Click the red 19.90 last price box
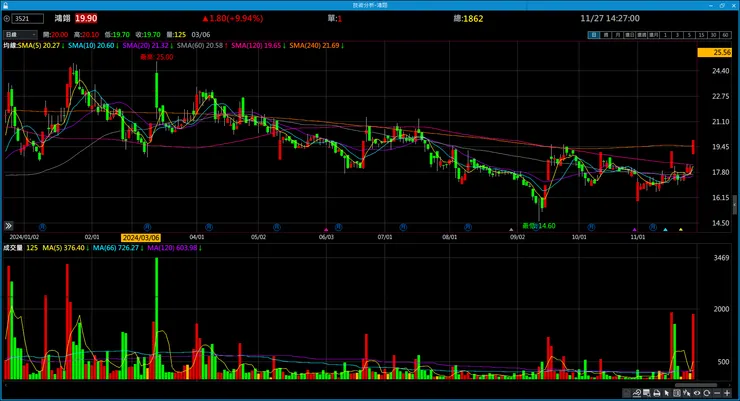The height and width of the screenshot is (401, 740). click(x=86, y=18)
